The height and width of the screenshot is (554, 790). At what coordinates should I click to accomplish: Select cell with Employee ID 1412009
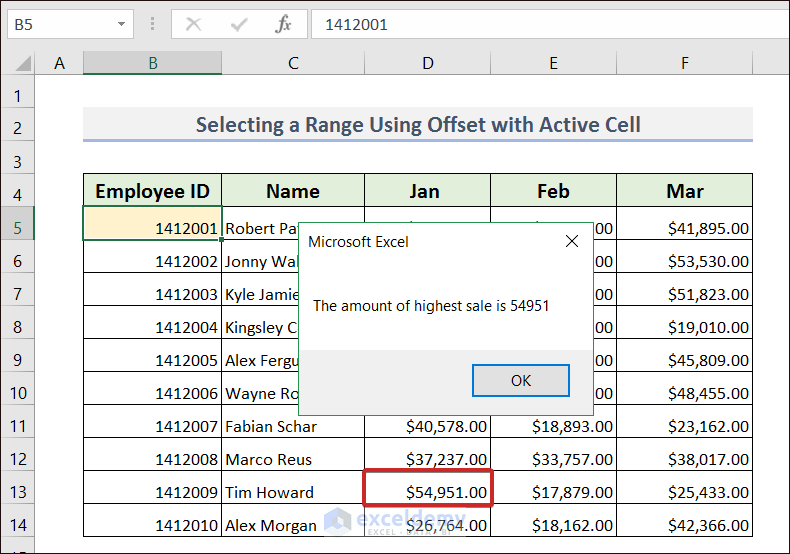click(153, 488)
